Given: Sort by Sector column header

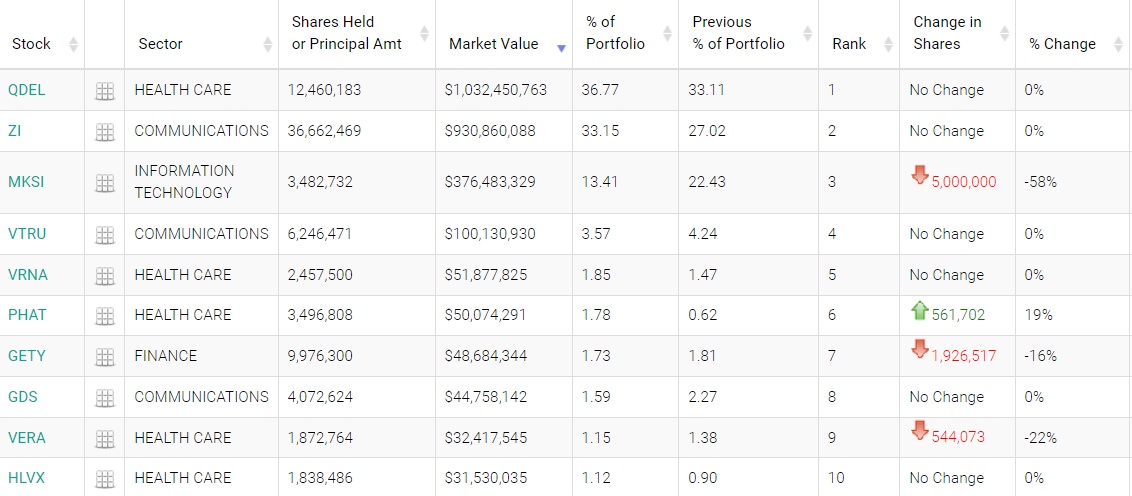Looking at the screenshot, I should pos(160,44).
